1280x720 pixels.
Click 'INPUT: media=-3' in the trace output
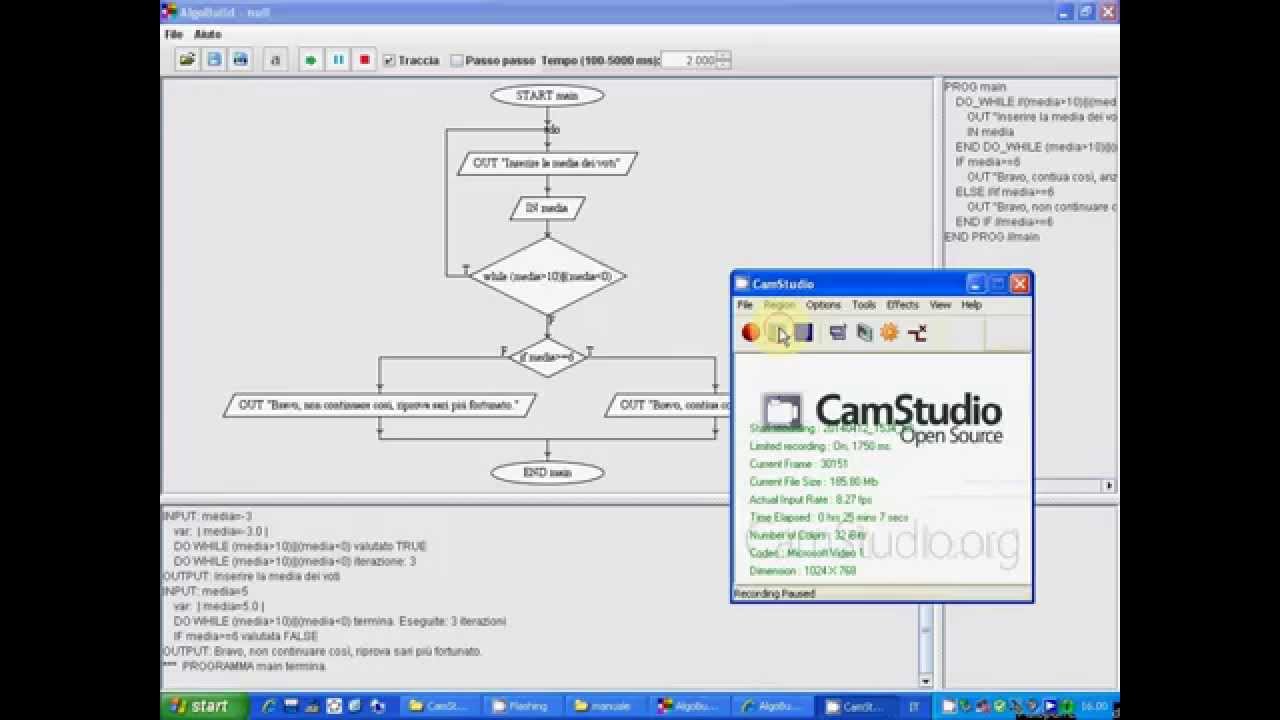(207, 517)
